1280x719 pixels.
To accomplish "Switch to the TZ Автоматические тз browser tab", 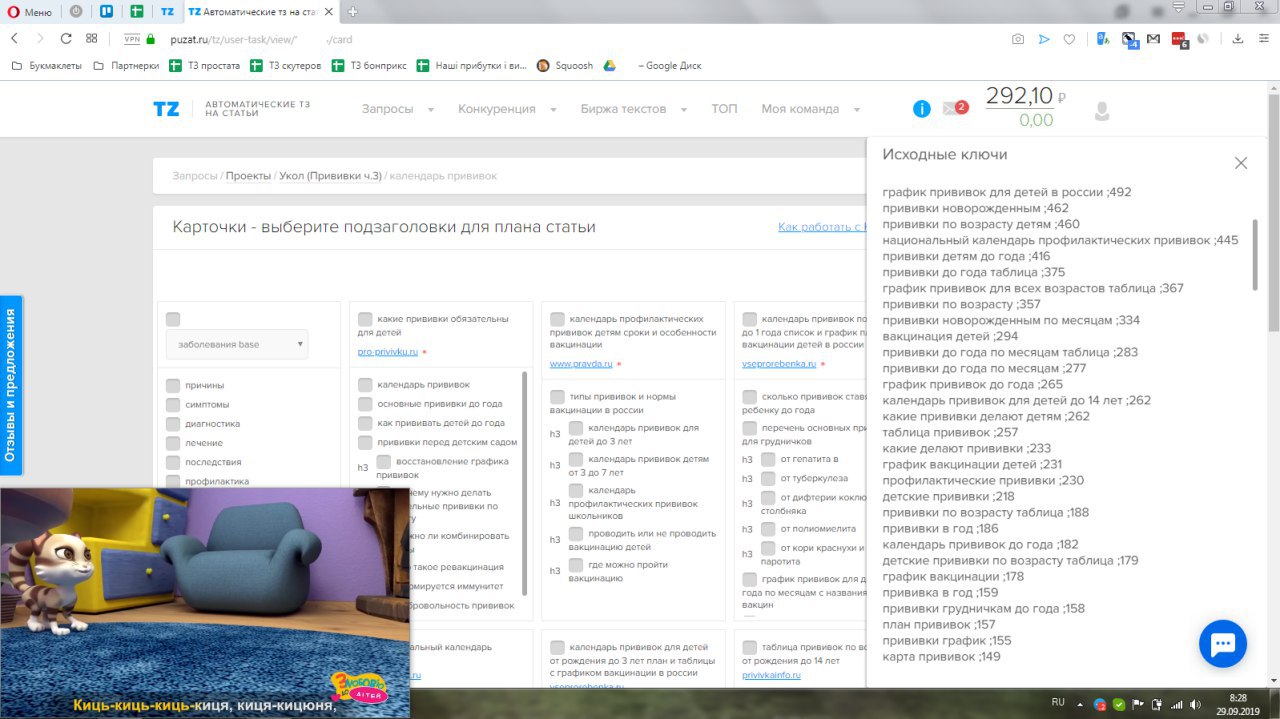I will (262, 12).
